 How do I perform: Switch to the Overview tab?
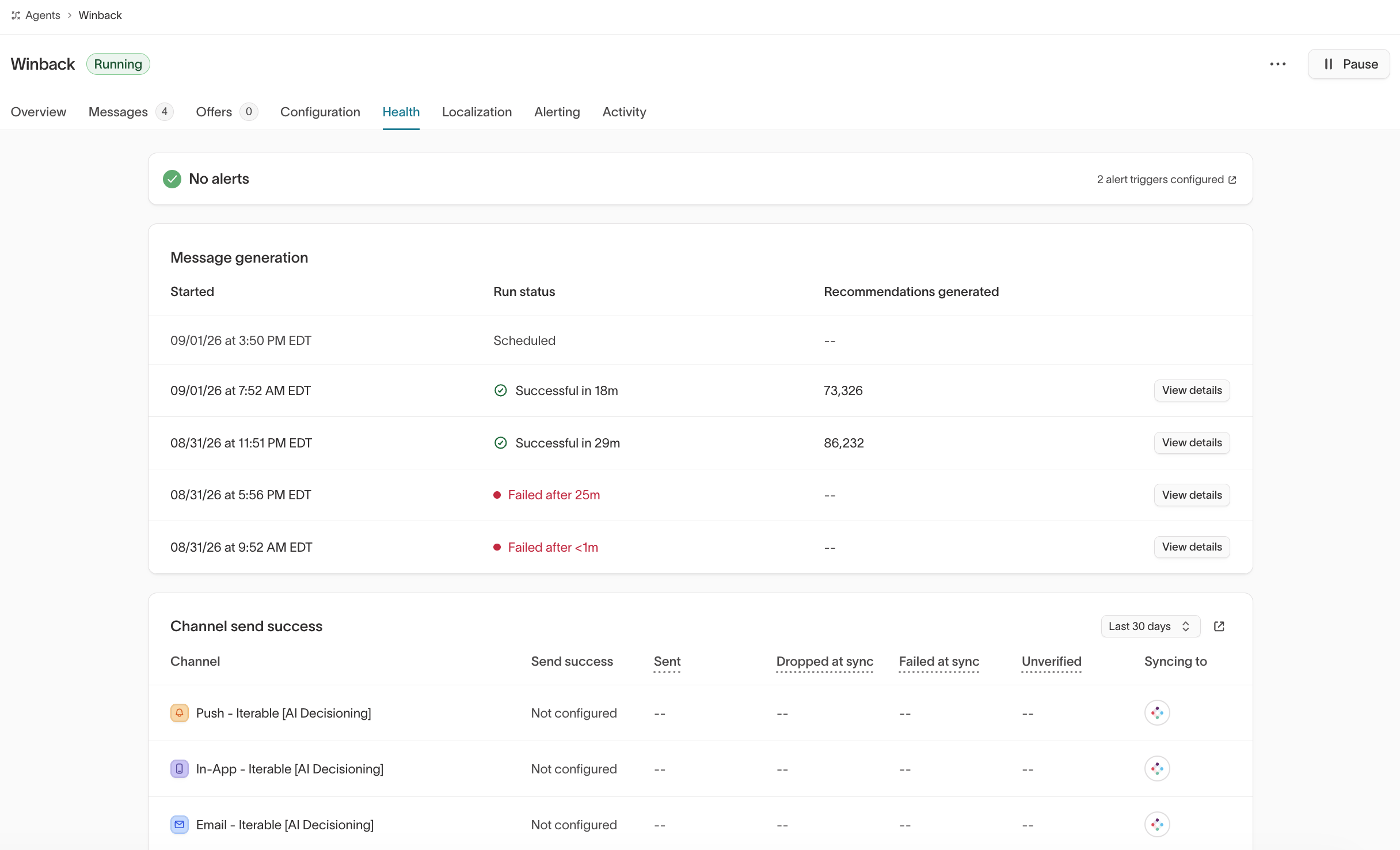39,112
